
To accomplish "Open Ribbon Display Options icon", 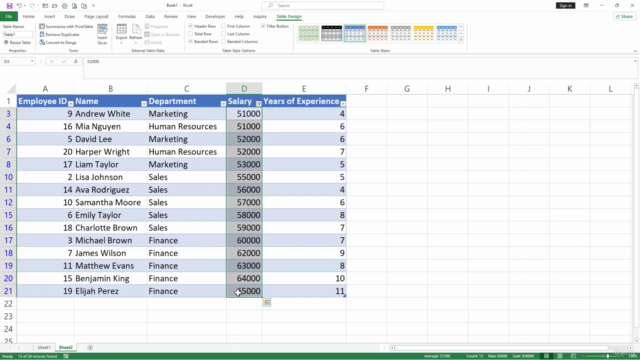I will tap(586, 6).
